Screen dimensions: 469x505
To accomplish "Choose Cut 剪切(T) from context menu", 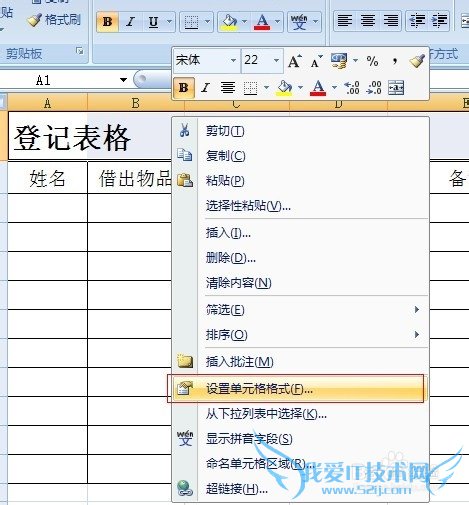I will pyautogui.click(x=300, y=131).
